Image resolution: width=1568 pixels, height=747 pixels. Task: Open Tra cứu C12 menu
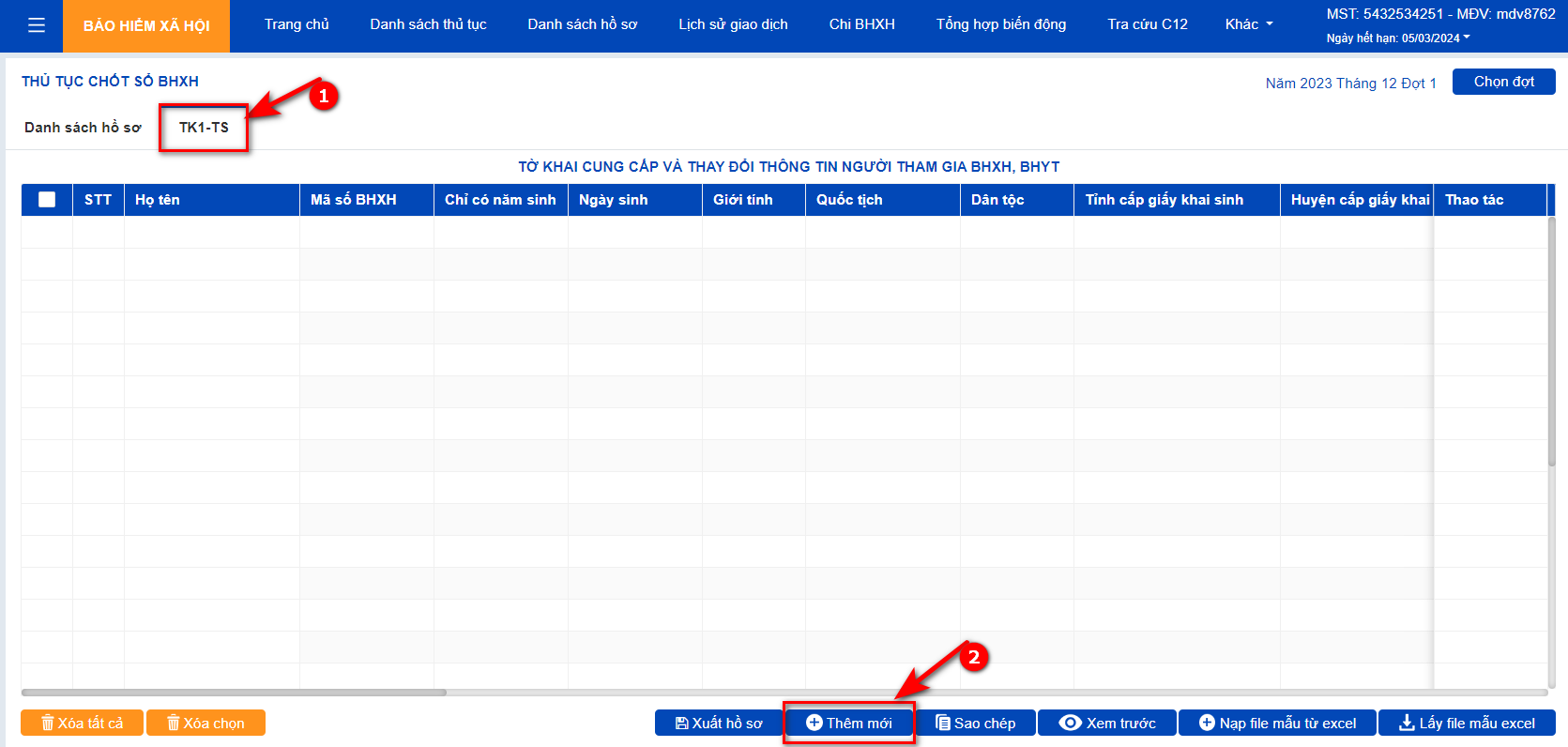click(1147, 24)
